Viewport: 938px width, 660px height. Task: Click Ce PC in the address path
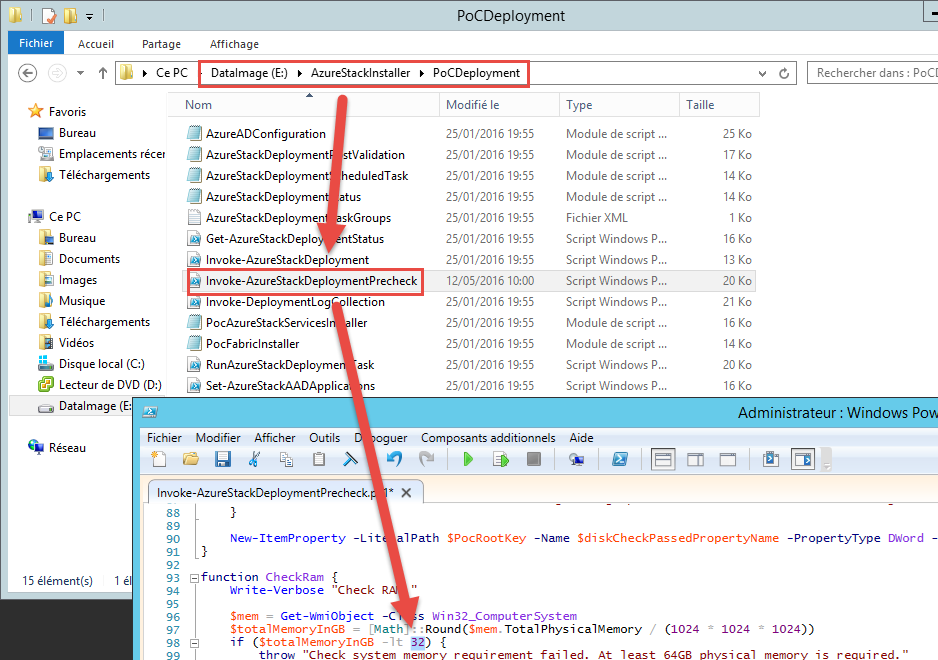pos(172,73)
